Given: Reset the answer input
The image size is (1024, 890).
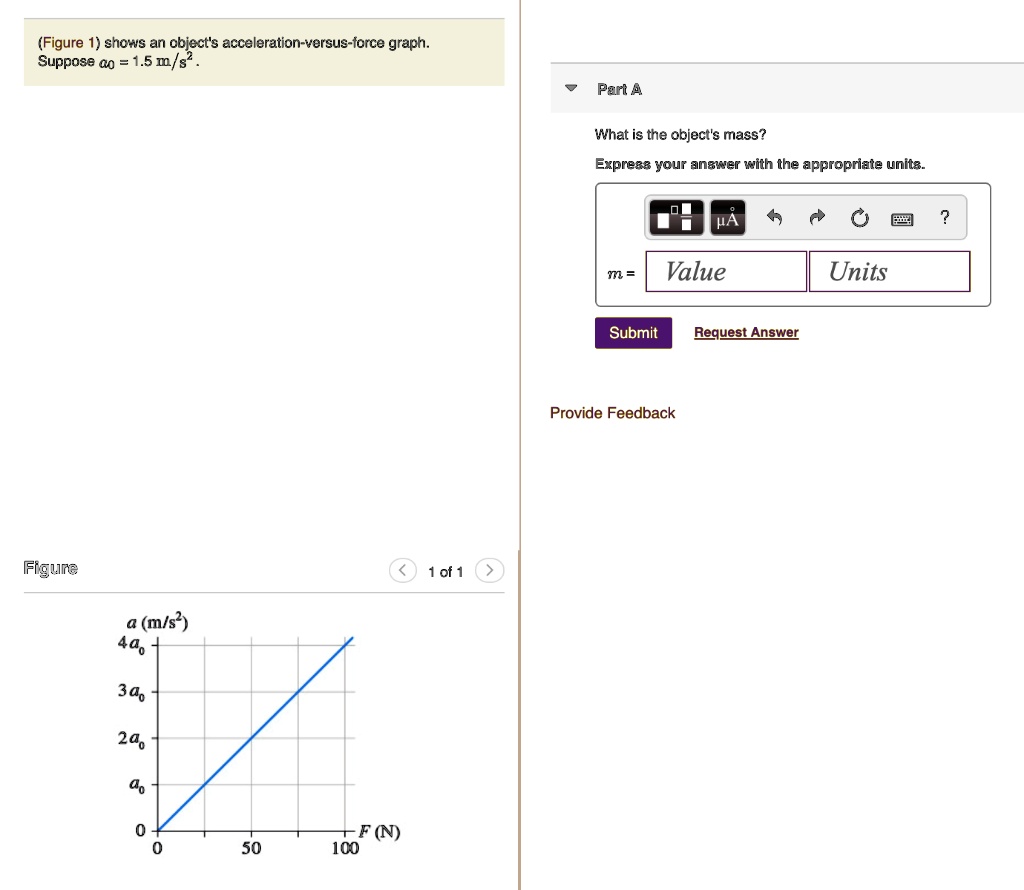Looking at the screenshot, I should 860,217.
